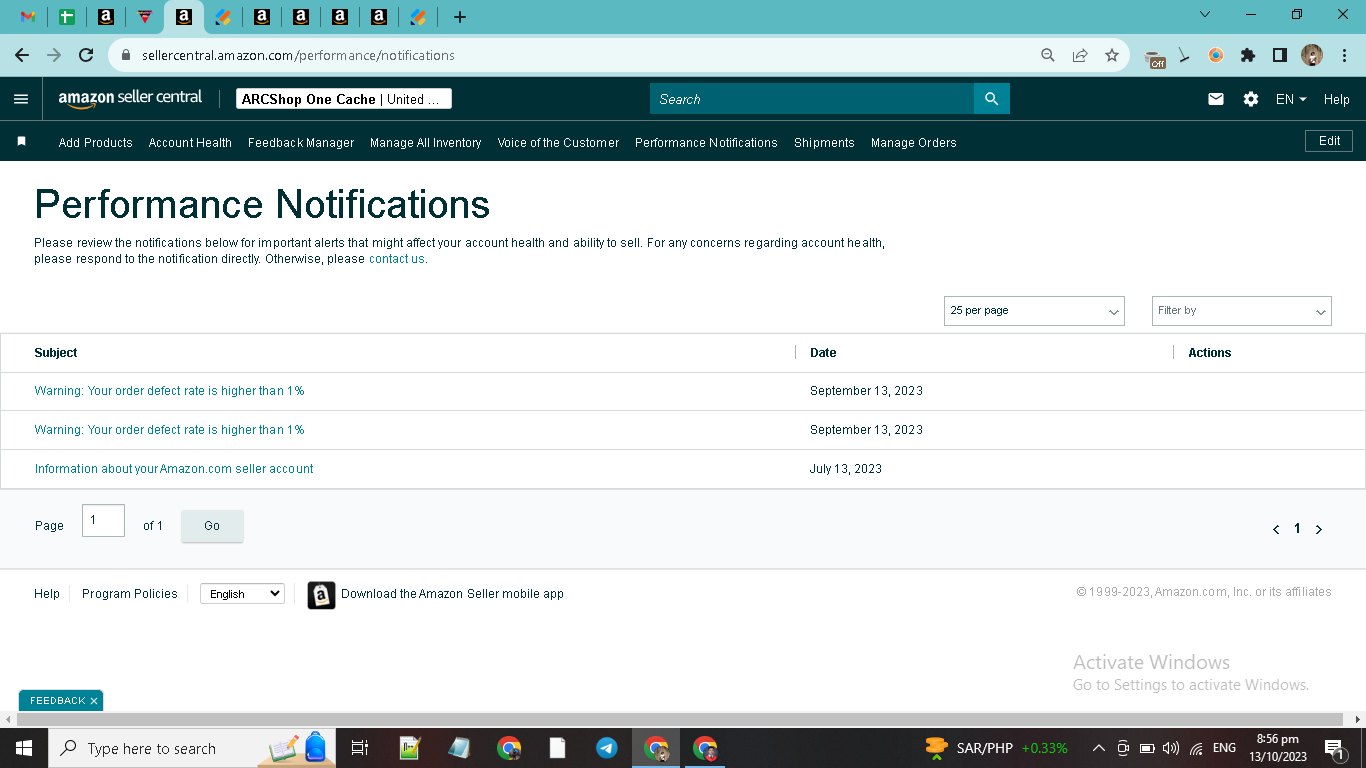
Task: Open Telegram from the taskbar
Action: pyautogui.click(x=607, y=748)
